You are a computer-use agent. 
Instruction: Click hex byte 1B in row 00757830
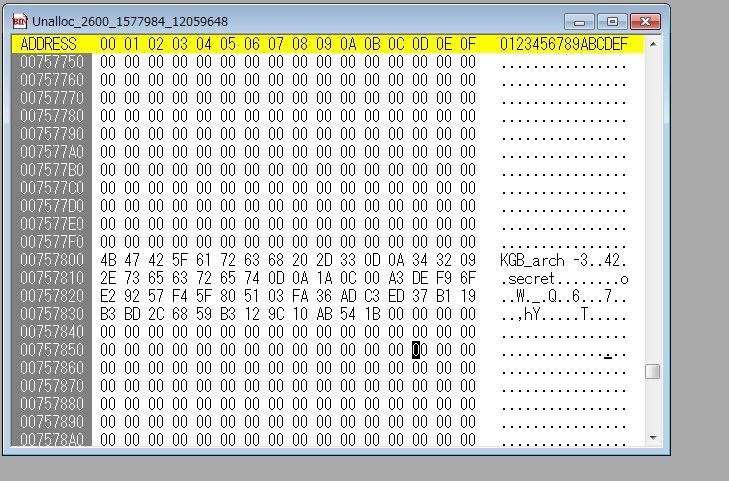tap(372, 314)
